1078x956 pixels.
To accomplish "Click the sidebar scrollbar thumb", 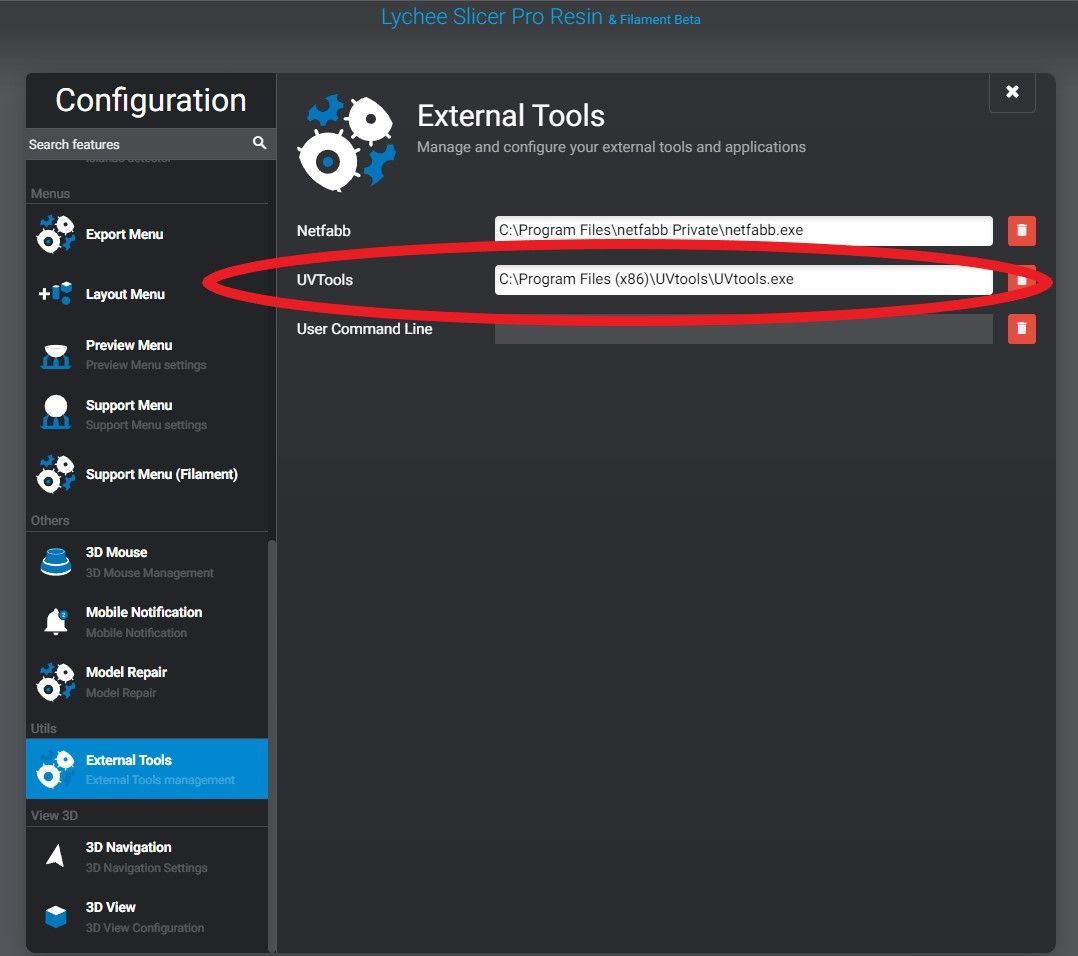I will point(272,746).
